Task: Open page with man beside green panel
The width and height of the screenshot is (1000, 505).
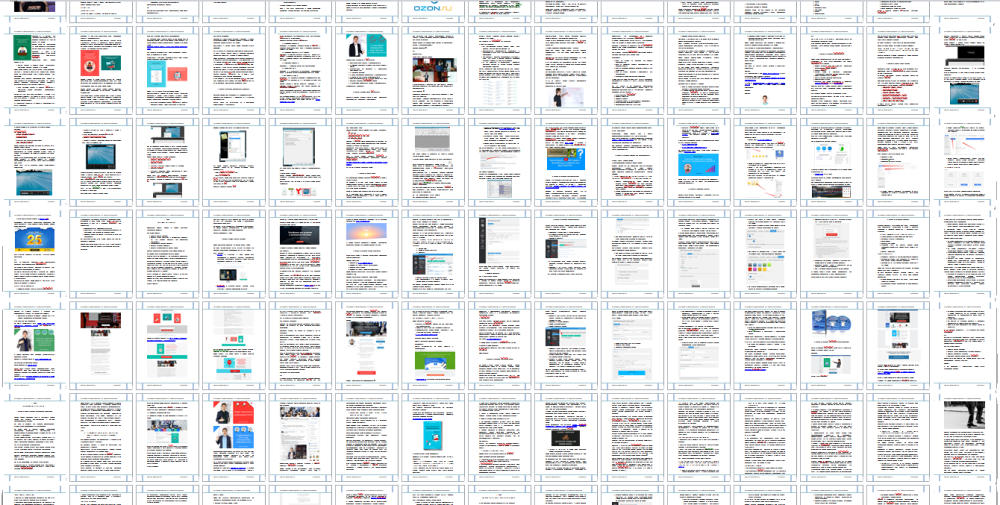Action: [x=34, y=345]
